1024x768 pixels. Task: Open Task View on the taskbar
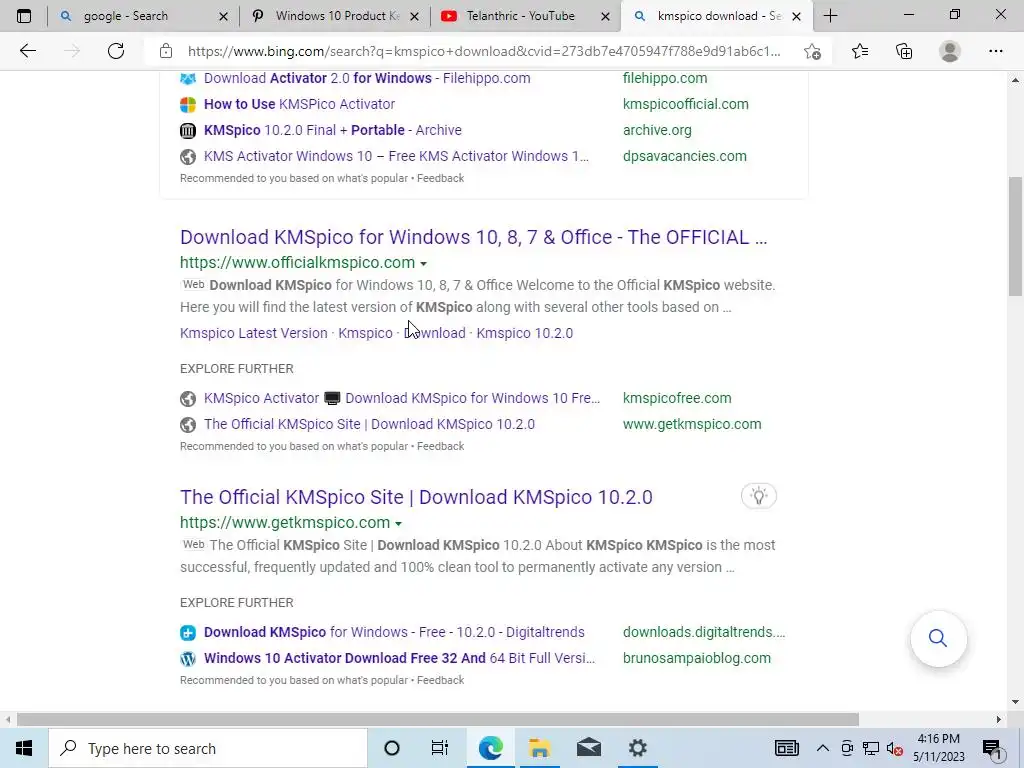[440, 748]
